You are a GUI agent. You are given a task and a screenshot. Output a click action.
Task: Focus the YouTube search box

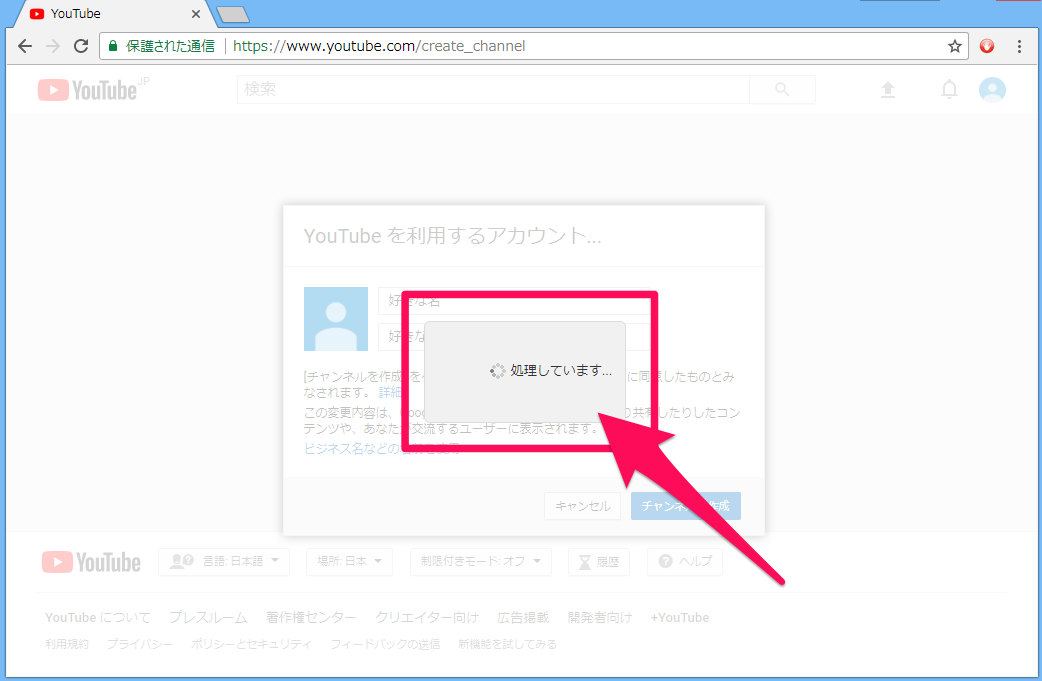pyautogui.click(x=493, y=89)
